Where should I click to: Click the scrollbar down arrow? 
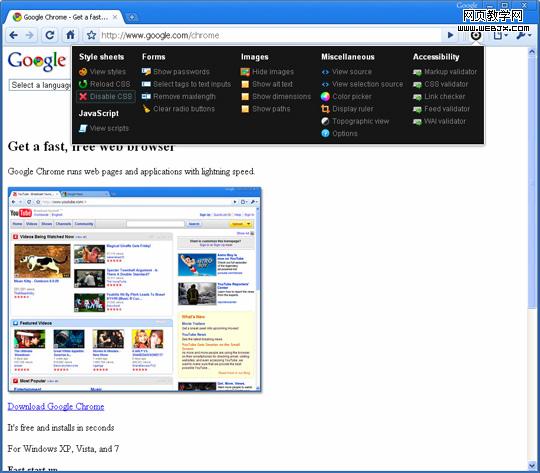(x=532, y=466)
